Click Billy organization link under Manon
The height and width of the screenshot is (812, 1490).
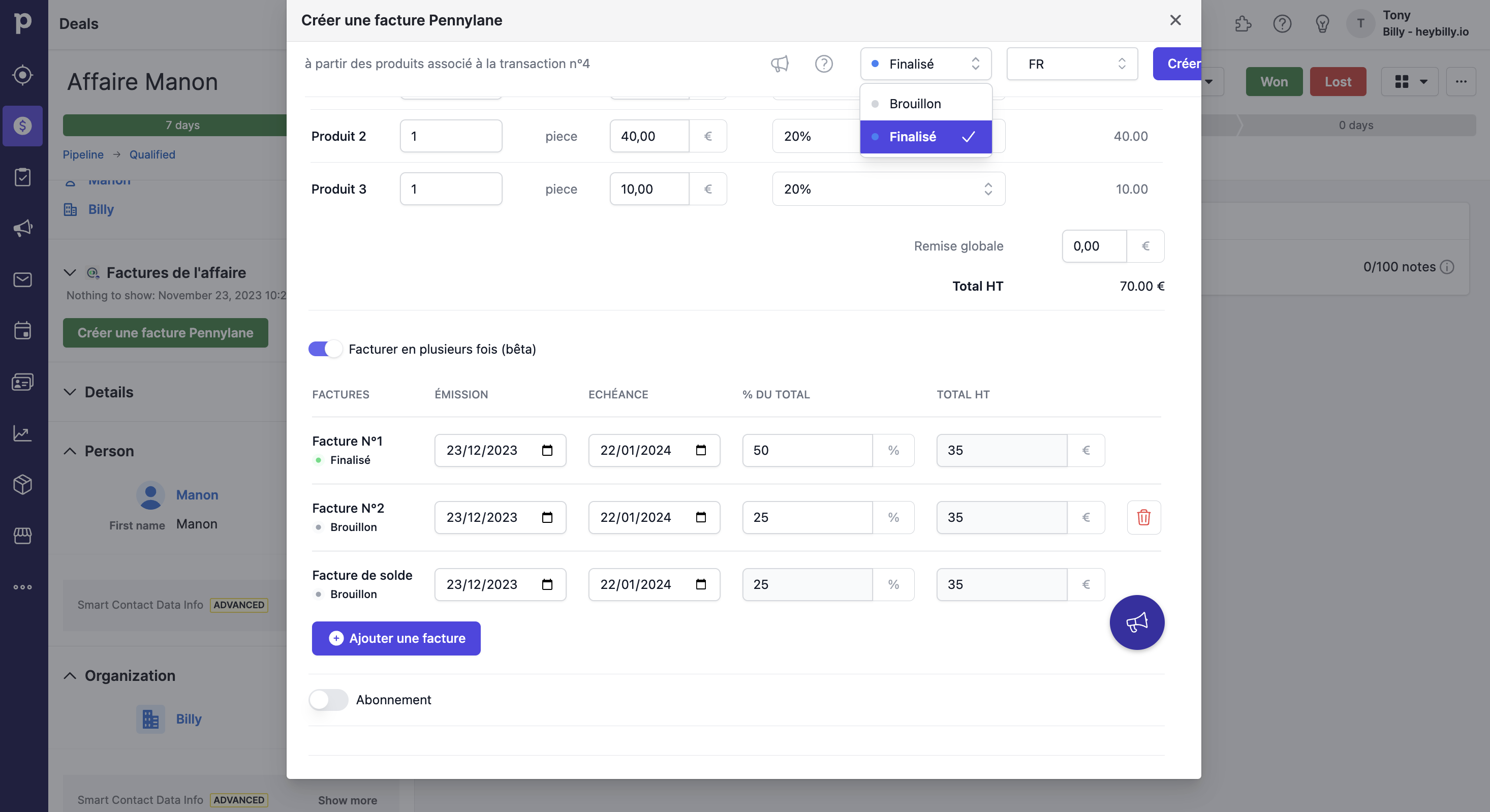(101, 209)
